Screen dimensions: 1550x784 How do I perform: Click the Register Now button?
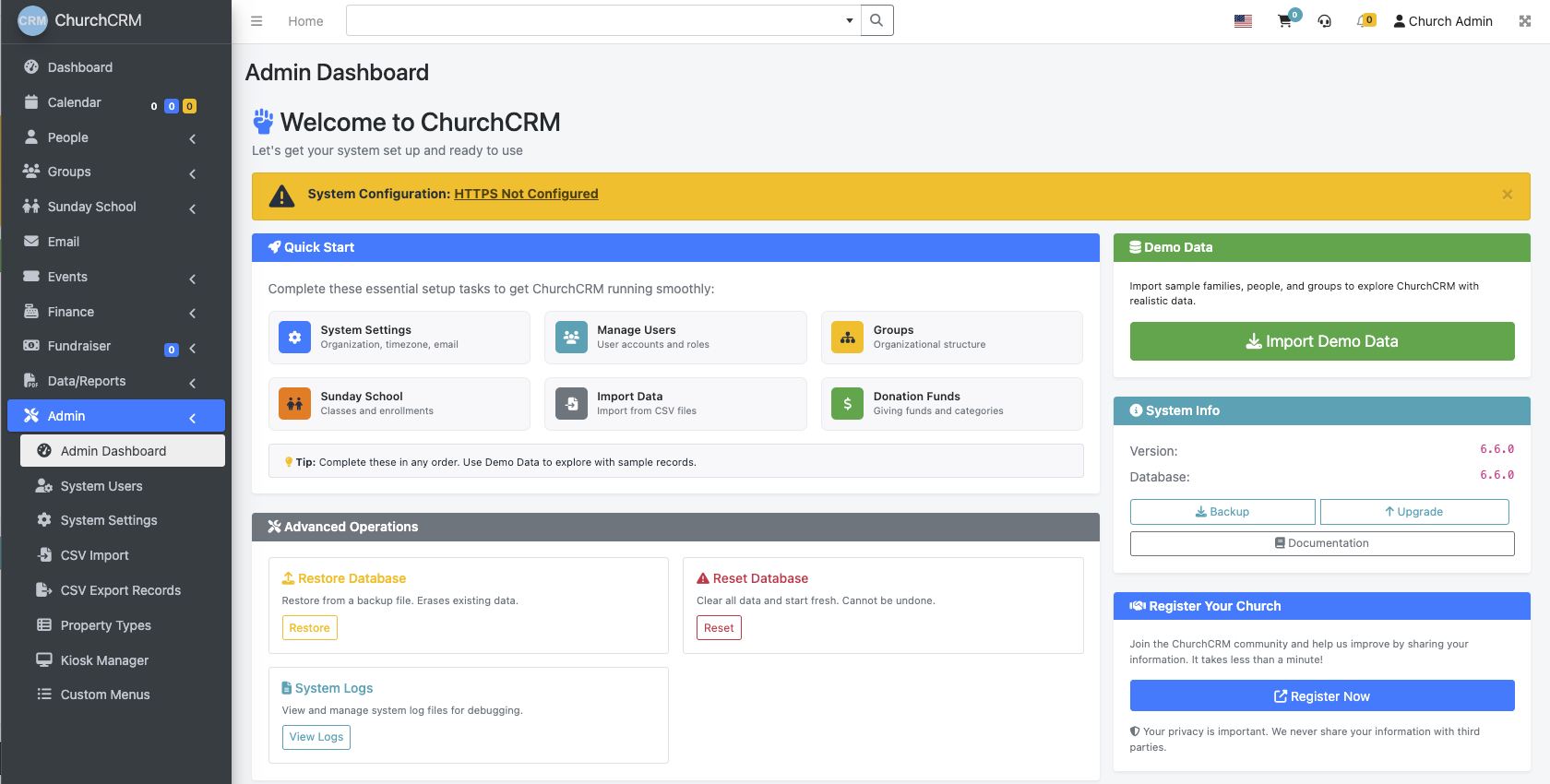coord(1322,696)
